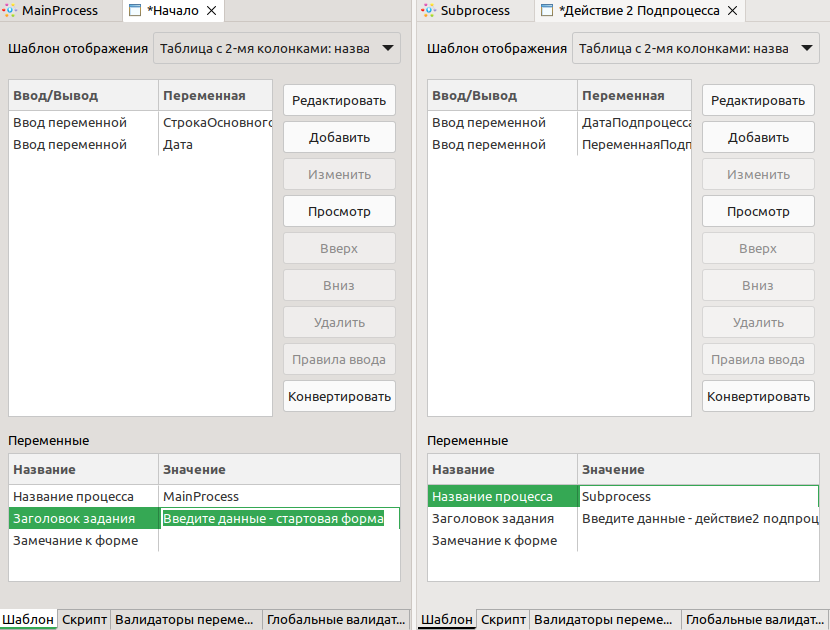Click left Редактировать button
Image resolution: width=830 pixels, height=630 pixels.
tap(339, 100)
